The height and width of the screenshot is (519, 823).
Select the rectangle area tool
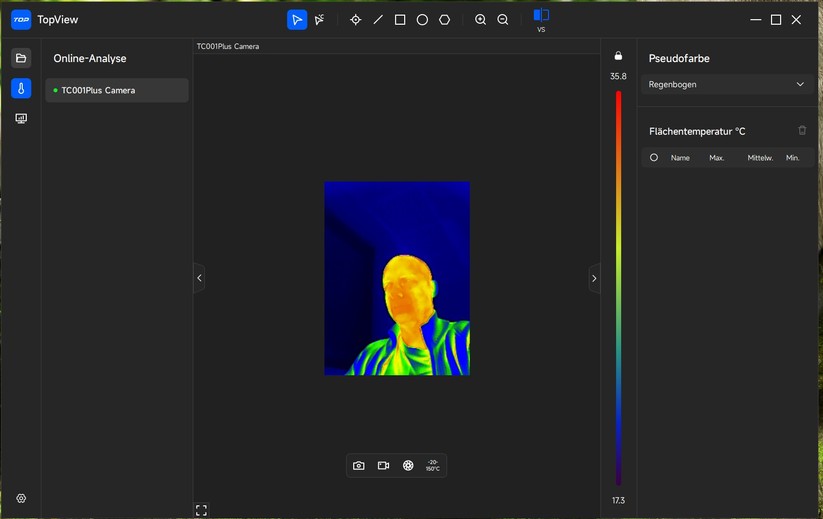[x=400, y=20]
